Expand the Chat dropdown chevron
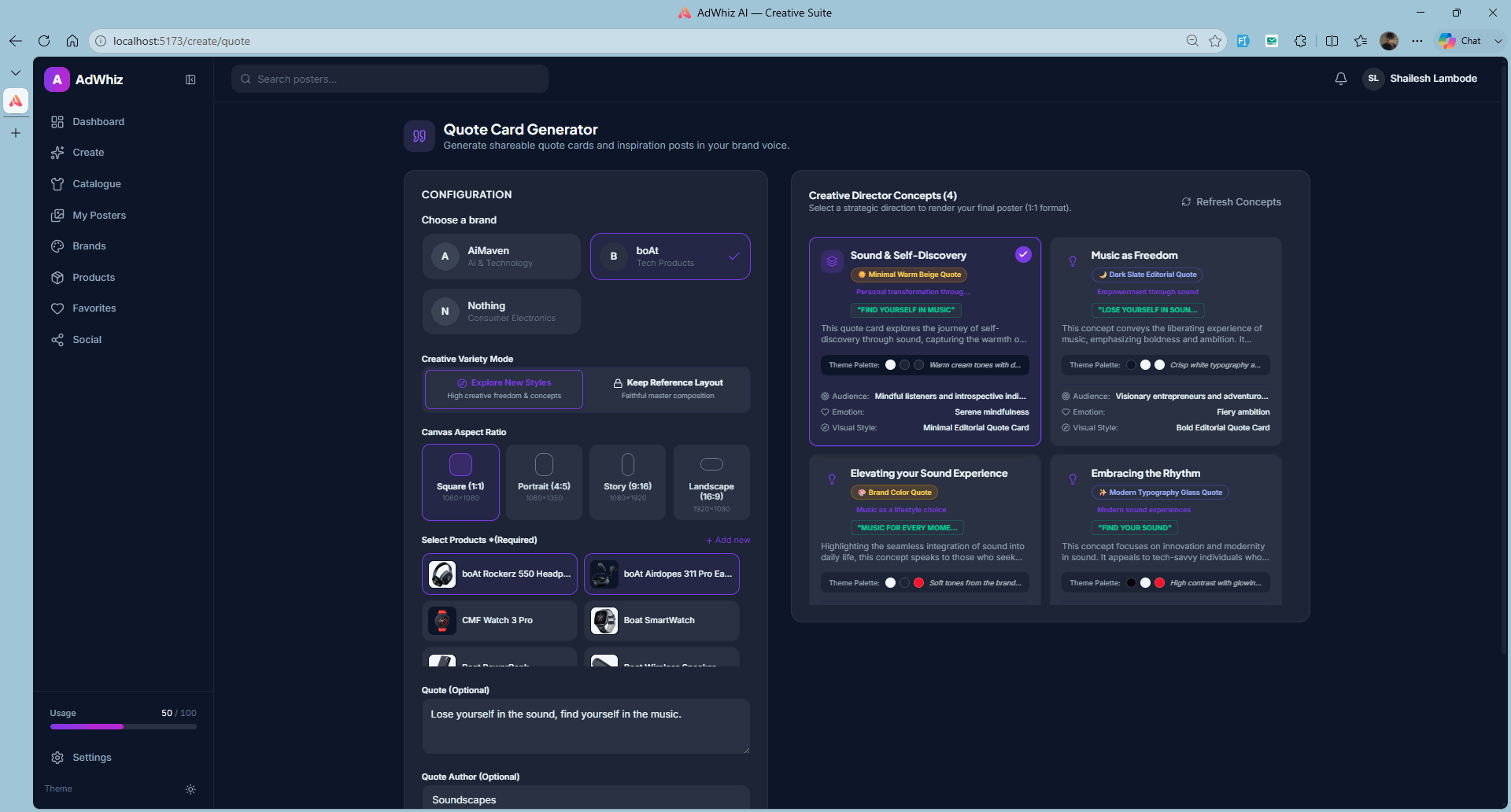1511x812 pixels. [1498, 41]
